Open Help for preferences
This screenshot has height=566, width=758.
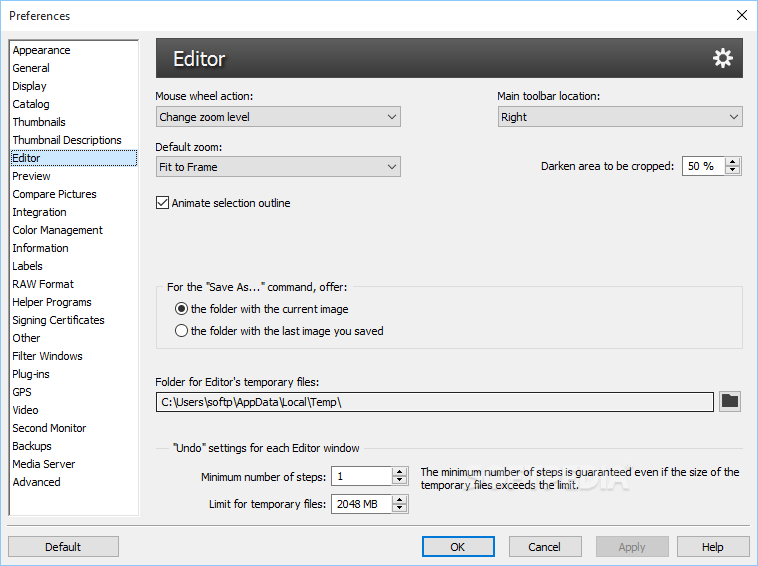point(713,547)
